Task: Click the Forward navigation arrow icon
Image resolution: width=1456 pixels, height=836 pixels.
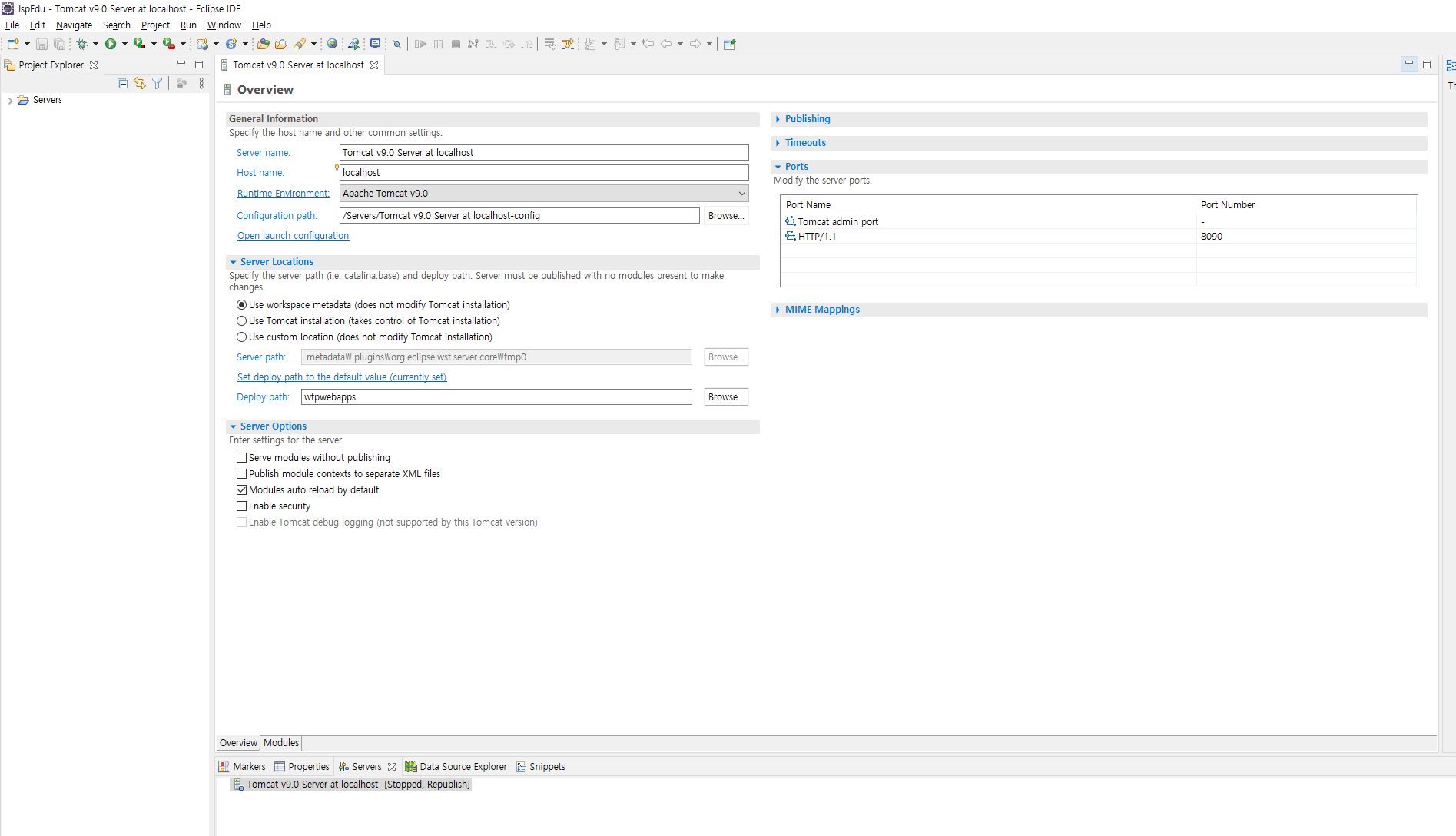Action: coord(695,44)
